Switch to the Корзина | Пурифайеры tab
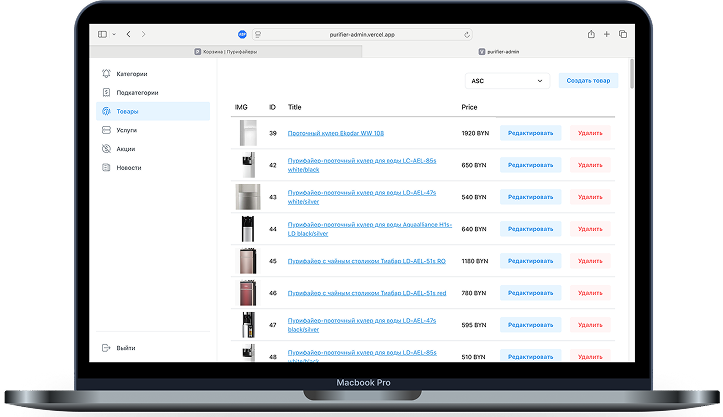The width and height of the screenshot is (723, 417). 226,52
